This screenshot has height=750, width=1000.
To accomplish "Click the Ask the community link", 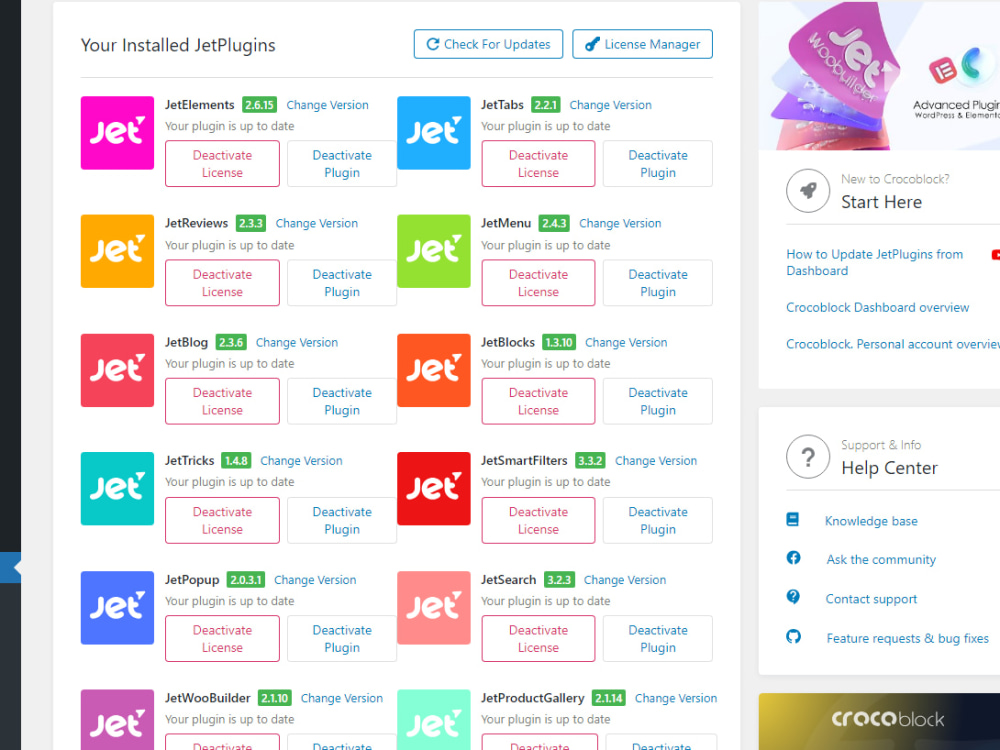I will 880,559.
